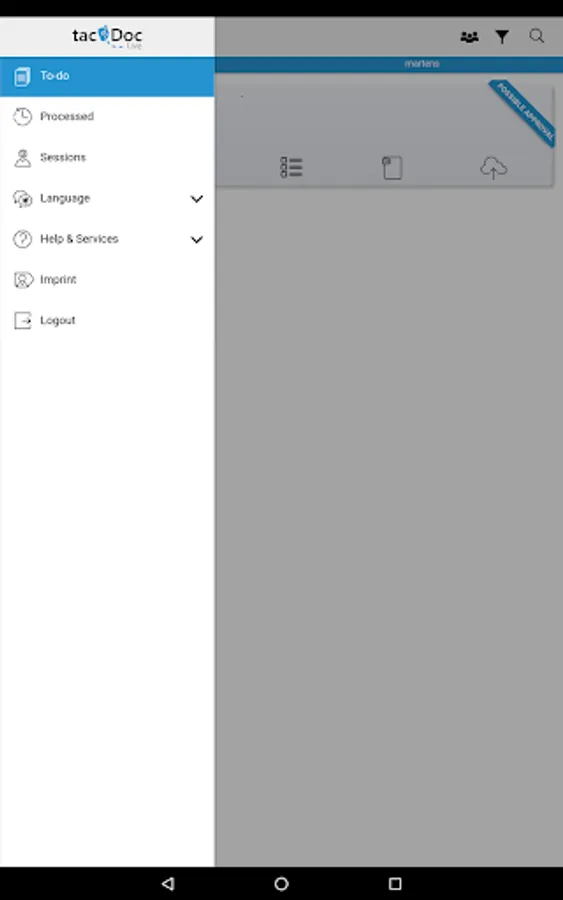Log out using Logout entry
The image size is (563, 900).
(107, 320)
